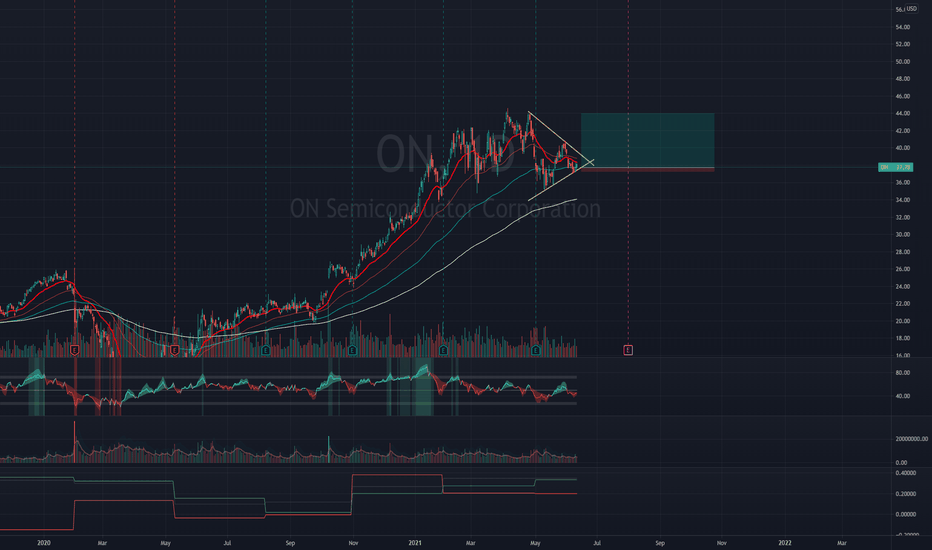Click the 22.00 price scale label

[902, 304]
